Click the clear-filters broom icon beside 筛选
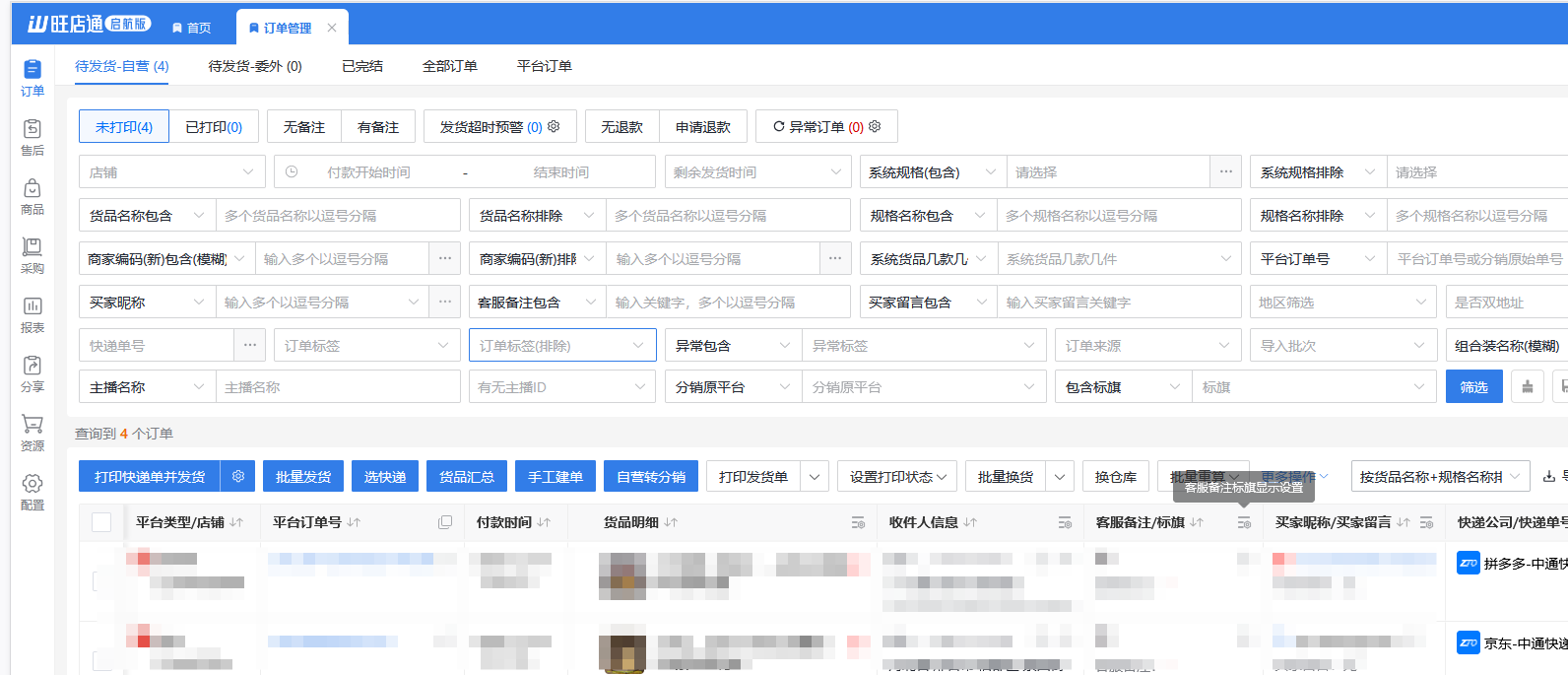The image size is (1568, 675). (x=1527, y=386)
